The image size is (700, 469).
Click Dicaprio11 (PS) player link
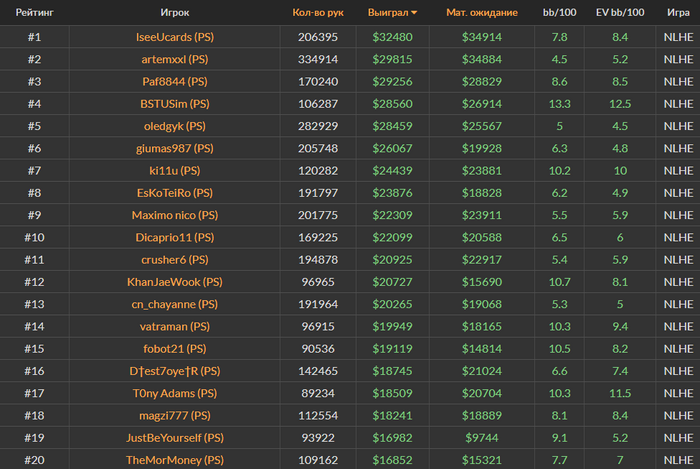(175, 238)
